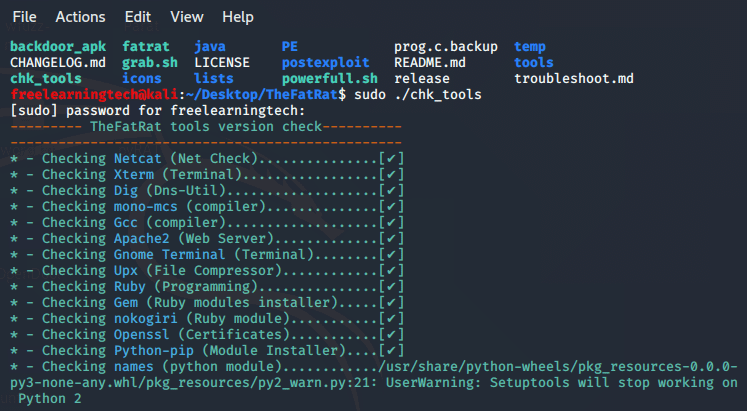The height and width of the screenshot is (411, 747).
Task: Click the Openssl Certificates check line
Action: click(x=207, y=334)
